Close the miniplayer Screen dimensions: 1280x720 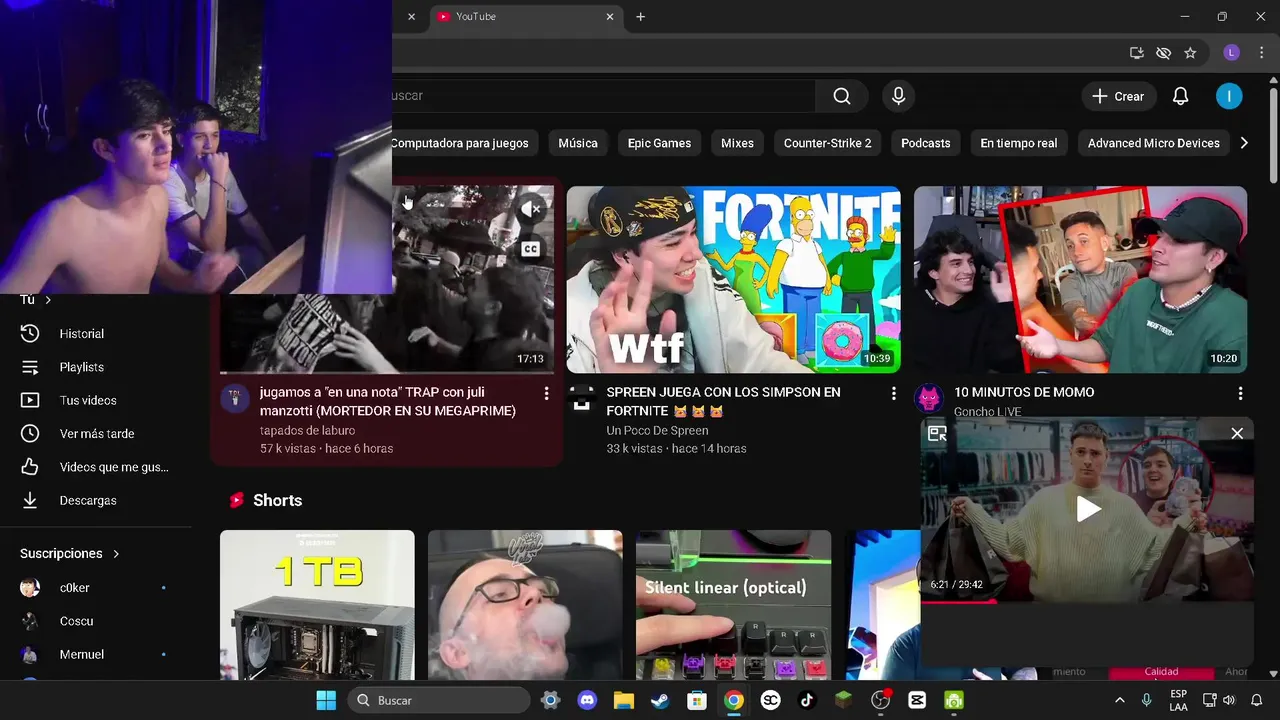tap(1237, 433)
